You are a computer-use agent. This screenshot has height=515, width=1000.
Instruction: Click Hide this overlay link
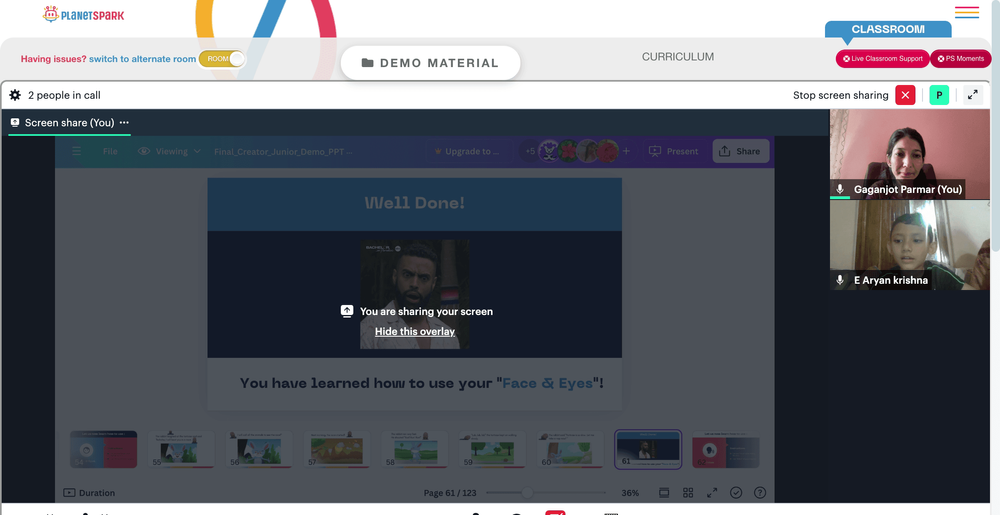click(x=415, y=331)
